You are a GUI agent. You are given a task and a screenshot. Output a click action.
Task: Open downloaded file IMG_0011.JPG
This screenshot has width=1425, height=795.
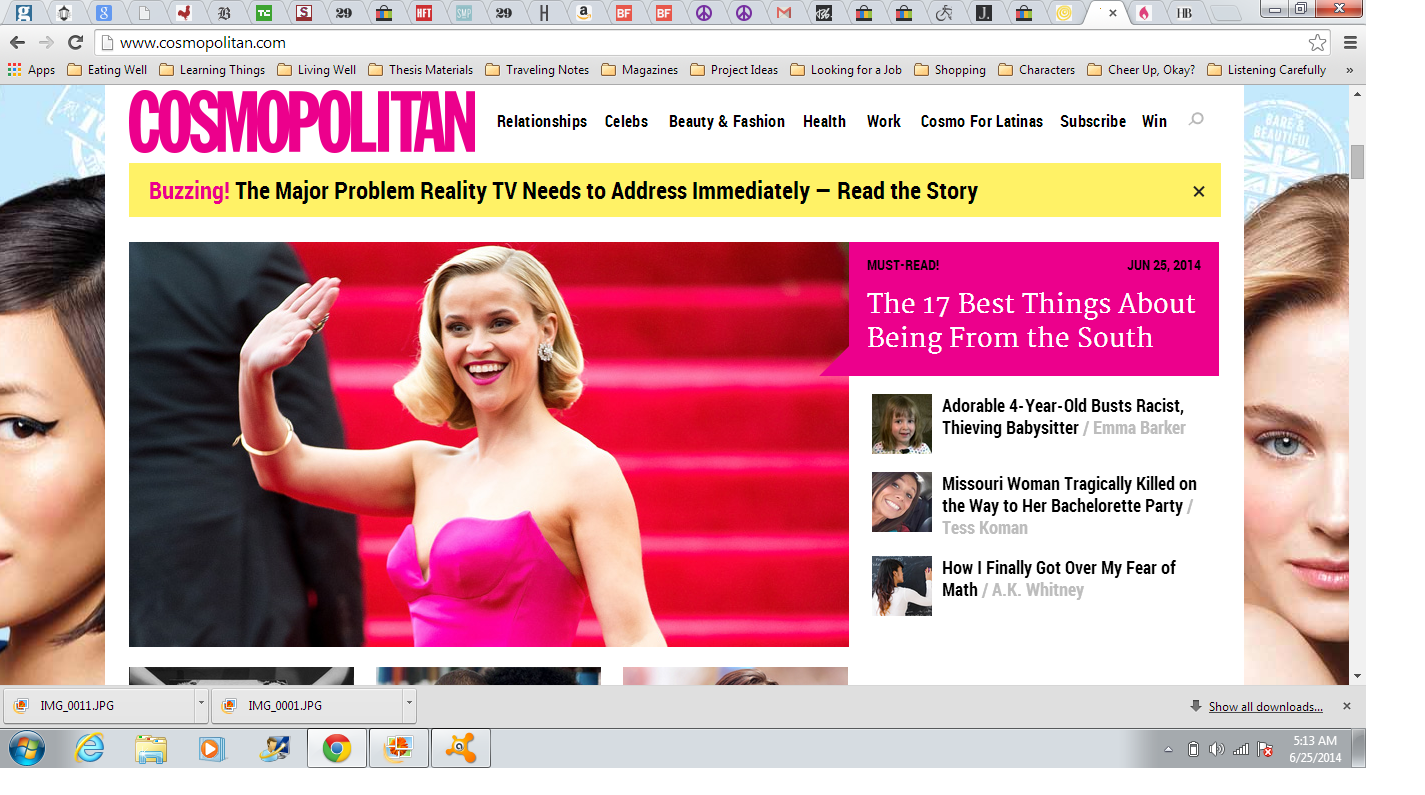pyautogui.click(x=100, y=706)
